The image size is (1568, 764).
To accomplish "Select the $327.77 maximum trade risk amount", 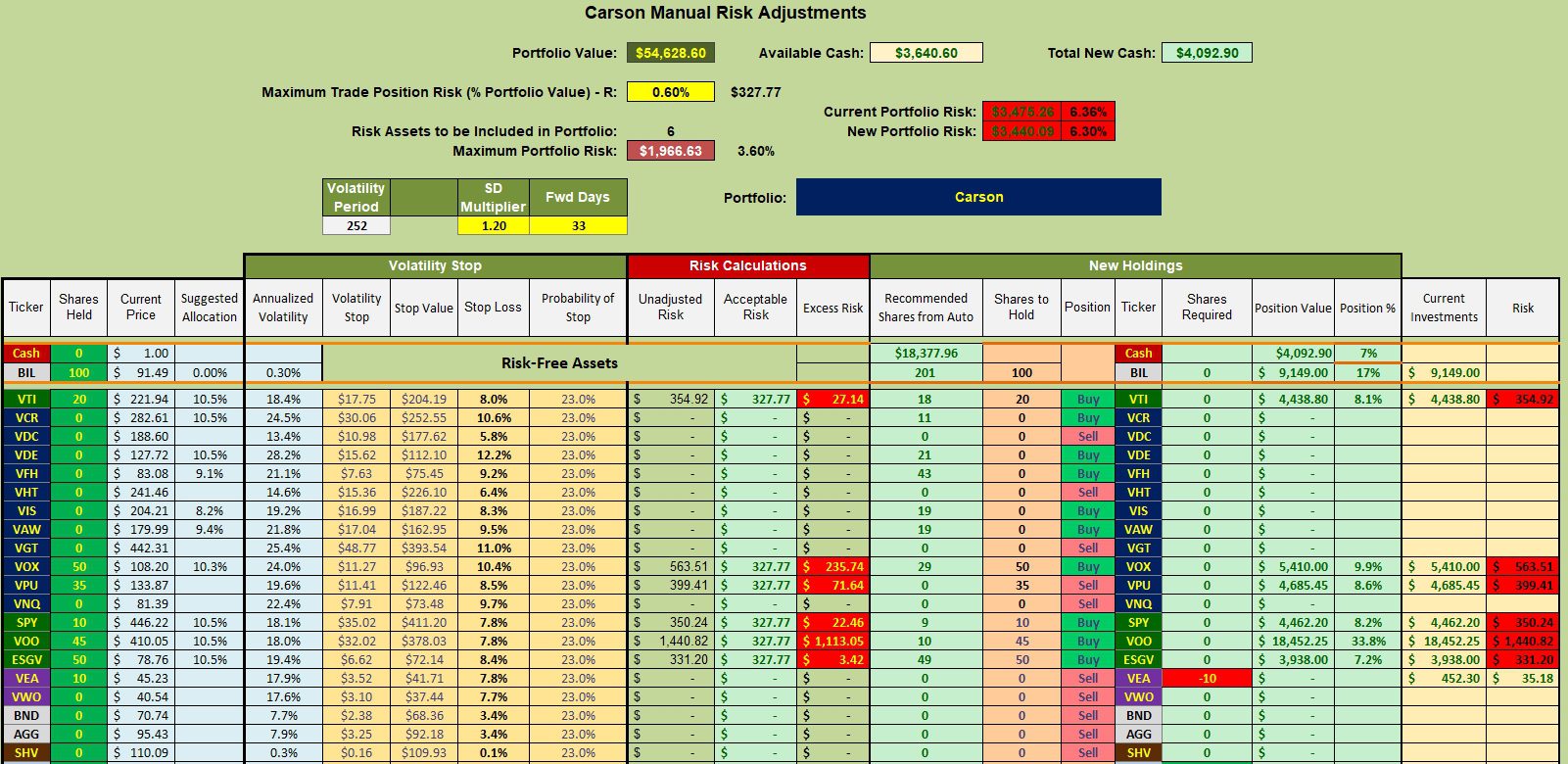I will coord(755,92).
